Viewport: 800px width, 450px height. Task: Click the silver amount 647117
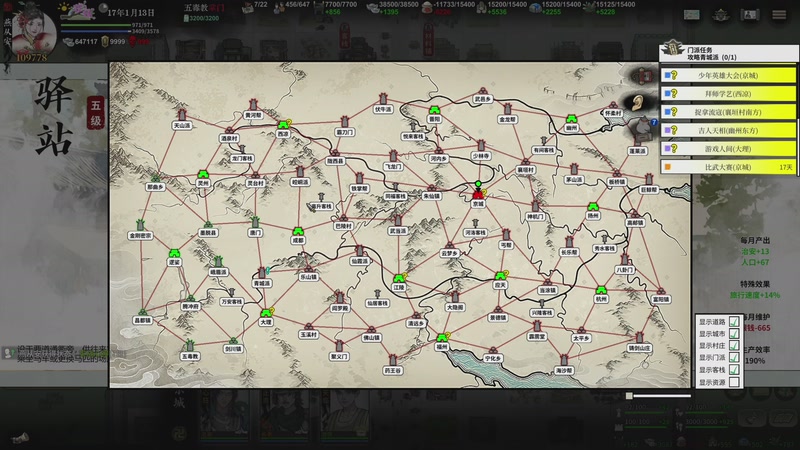point(86,41)
